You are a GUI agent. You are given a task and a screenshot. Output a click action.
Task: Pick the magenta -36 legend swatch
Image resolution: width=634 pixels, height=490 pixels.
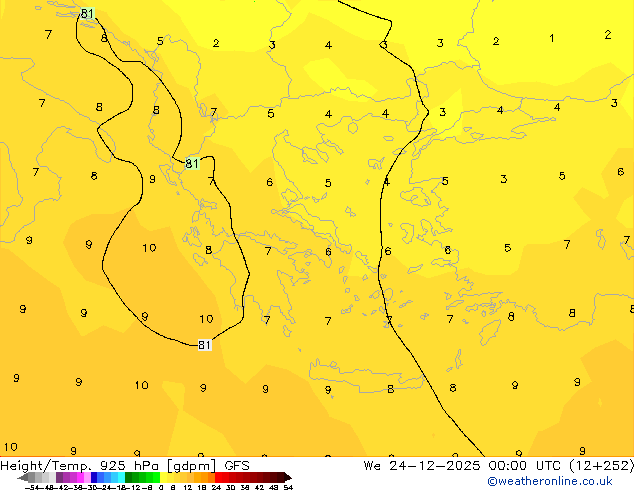pos(80,477)
